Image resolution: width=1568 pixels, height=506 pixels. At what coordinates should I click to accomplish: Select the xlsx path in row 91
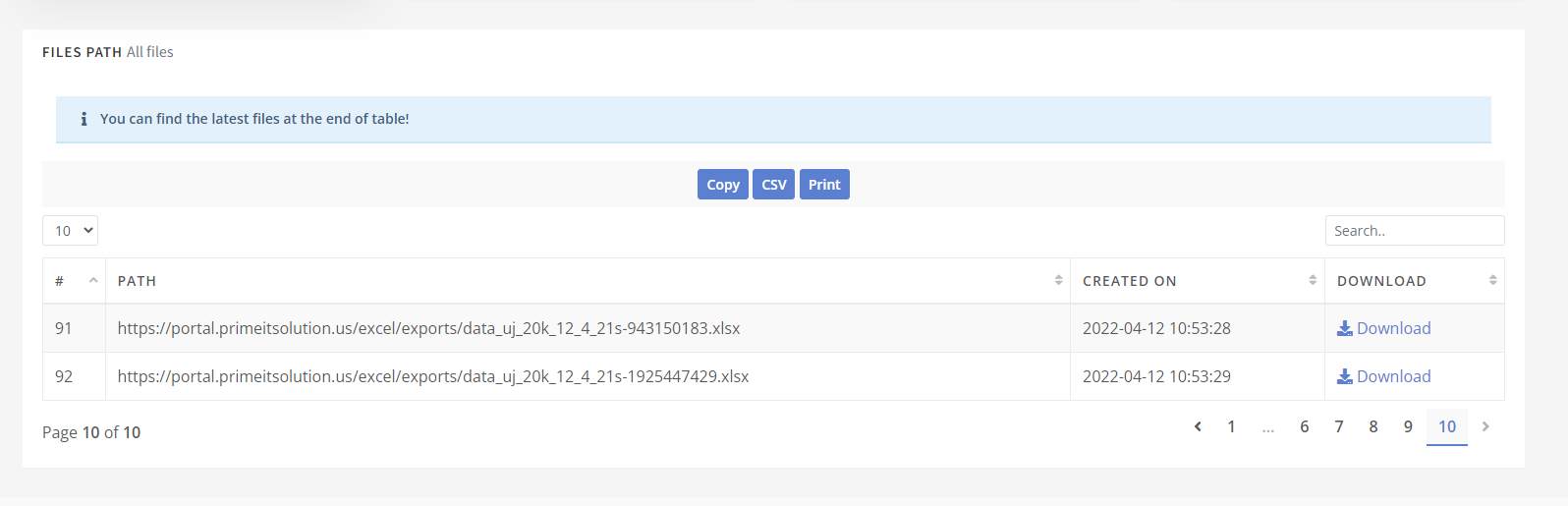click(428, 328)
